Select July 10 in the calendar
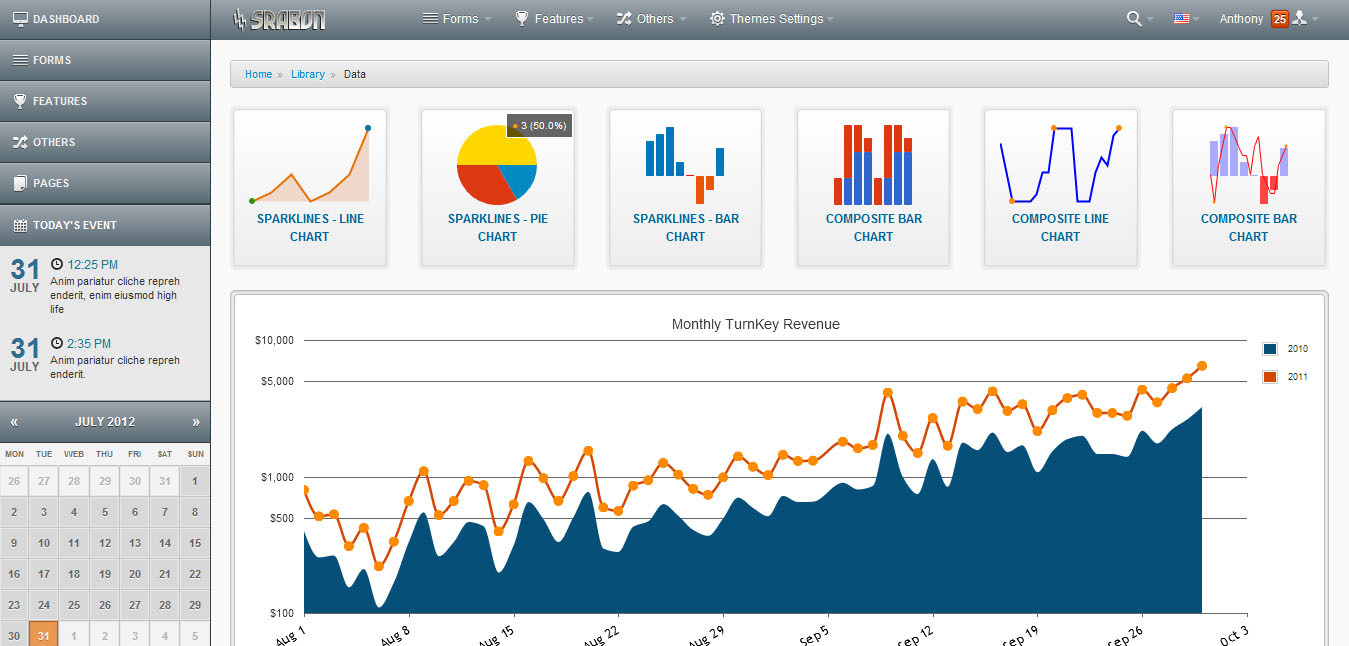Image resolution: width=1349 pixels, height=646 pixels. click(44, 544)
